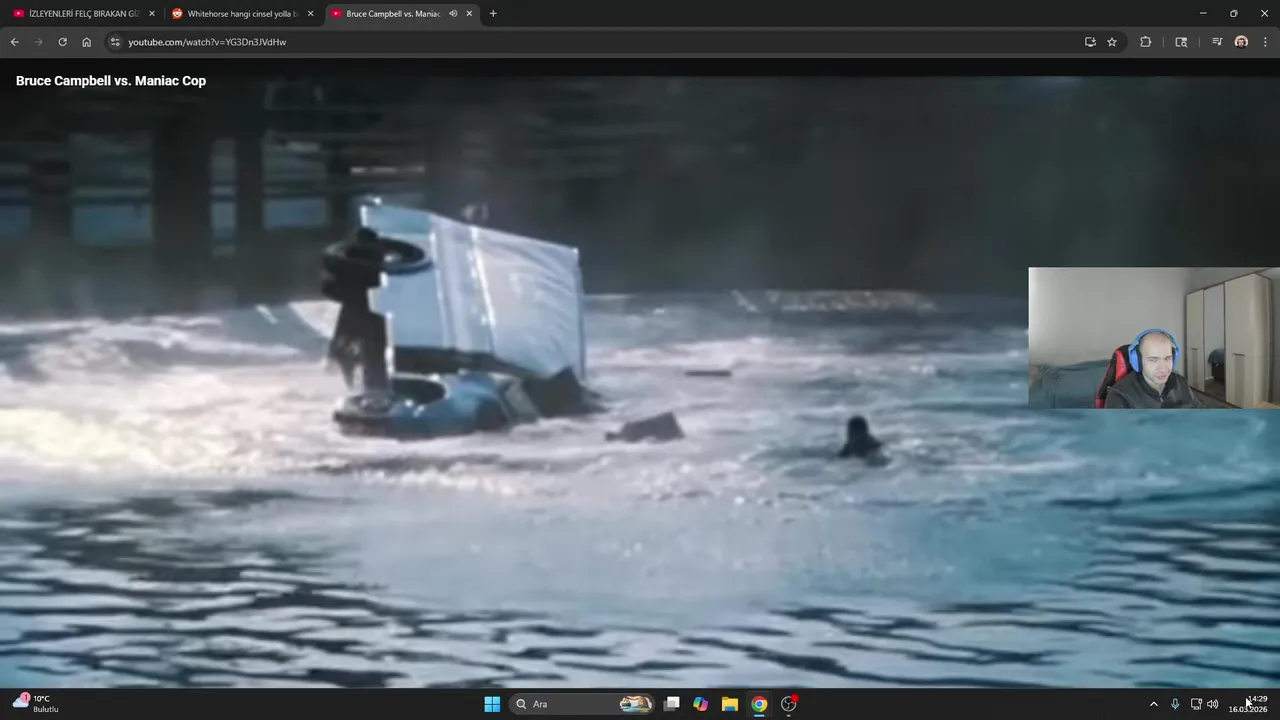The width and height of the screenshot is (1280, 720).
Task: Click the taskbar search box Ara
Action: coord(583,704)
